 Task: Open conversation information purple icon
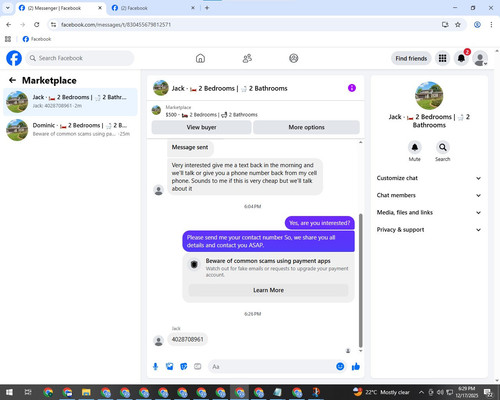pyautogui.click(x=352, y=88)
